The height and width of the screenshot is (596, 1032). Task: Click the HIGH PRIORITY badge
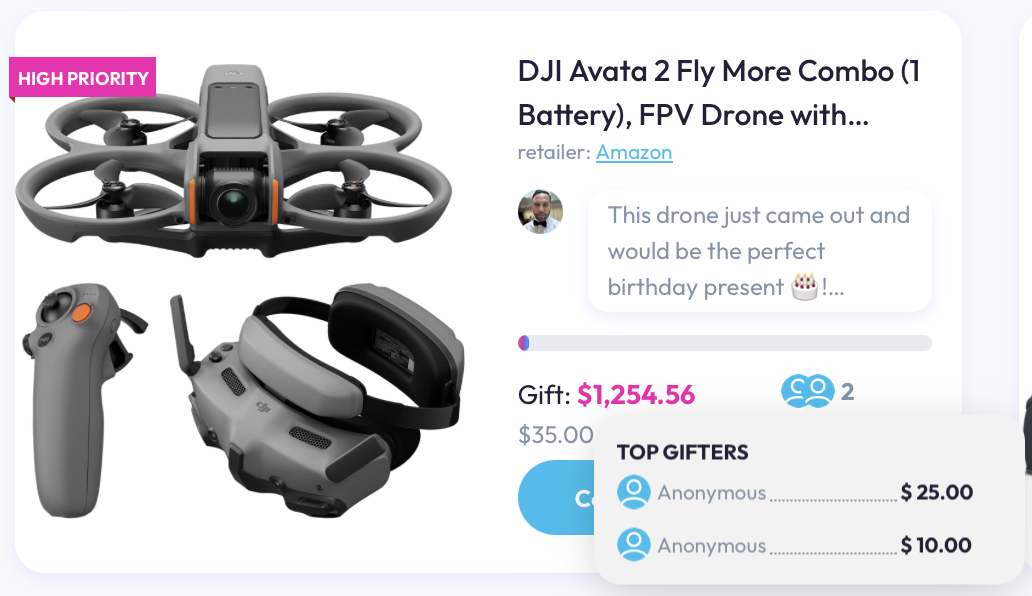coord(82,78)
